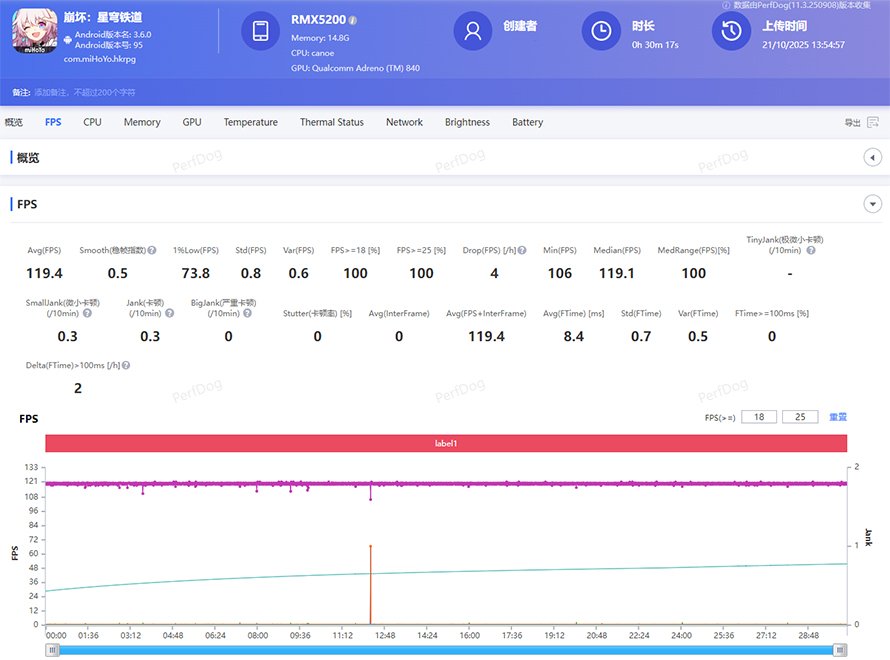Click the FPS threshold field showing 18
This screenshot has height=660, width=890.
tap(759, 417)
